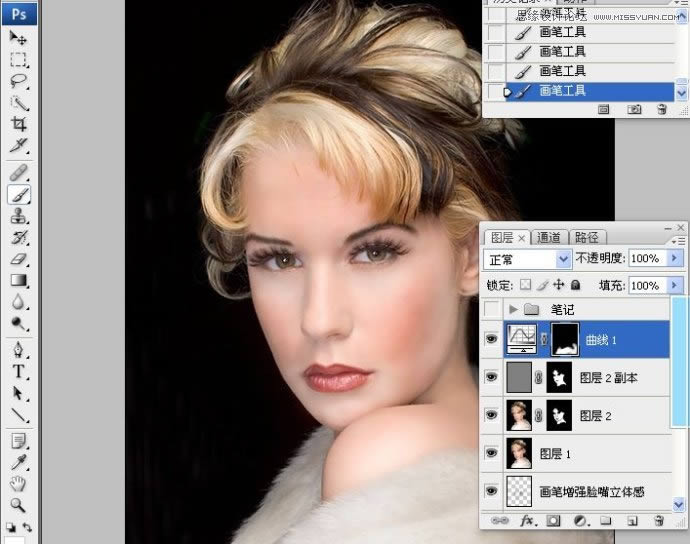Create new snapshot with camera icon
Image resolution: width=690 pixels, height=544 pixels.
[x=633, y=109]
